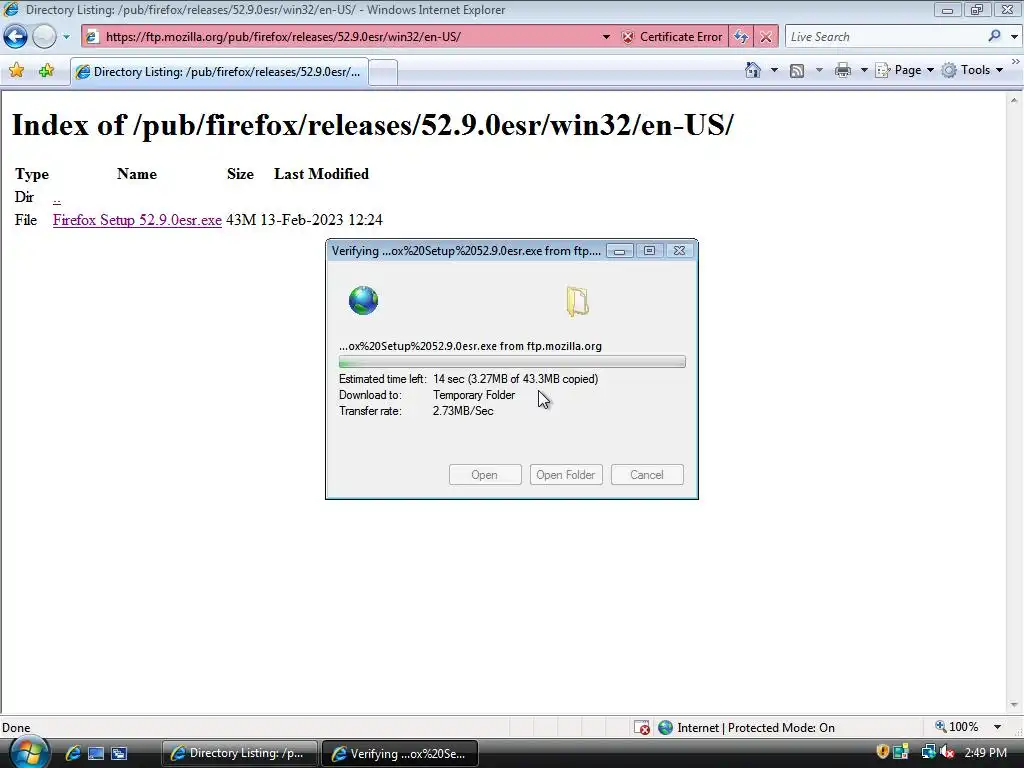This screenshot has height=768, width=1024.
Task: Click the Internet Protected Mode zone indicator
Action: 746,728
